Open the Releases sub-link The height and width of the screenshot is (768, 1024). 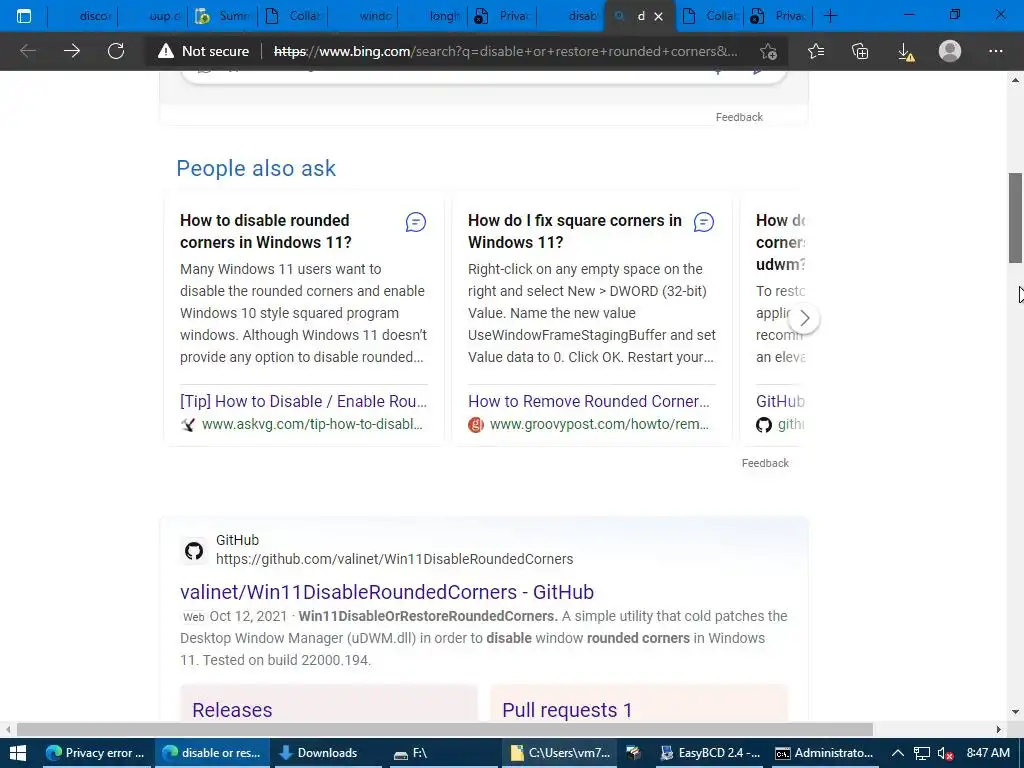pos(232,710)
